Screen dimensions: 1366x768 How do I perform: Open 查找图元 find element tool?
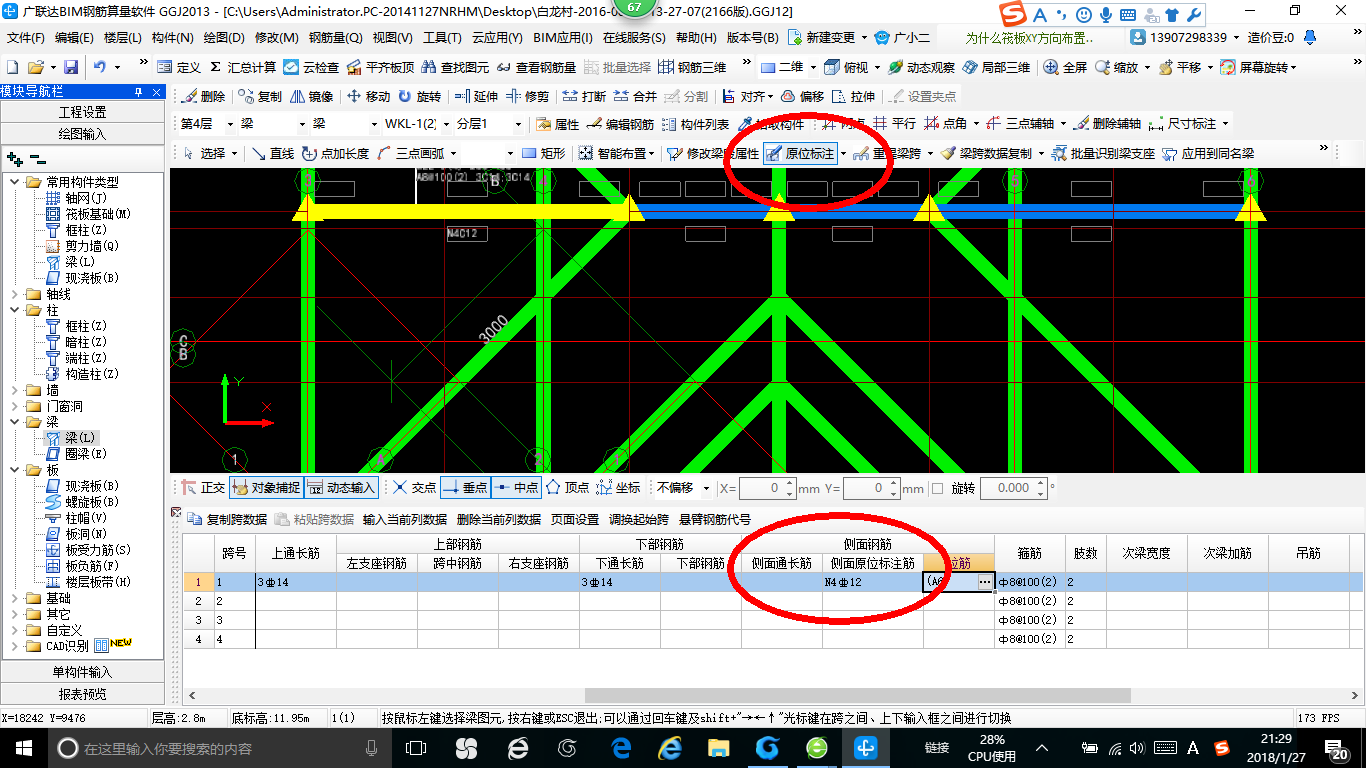[x=455, y=67]
